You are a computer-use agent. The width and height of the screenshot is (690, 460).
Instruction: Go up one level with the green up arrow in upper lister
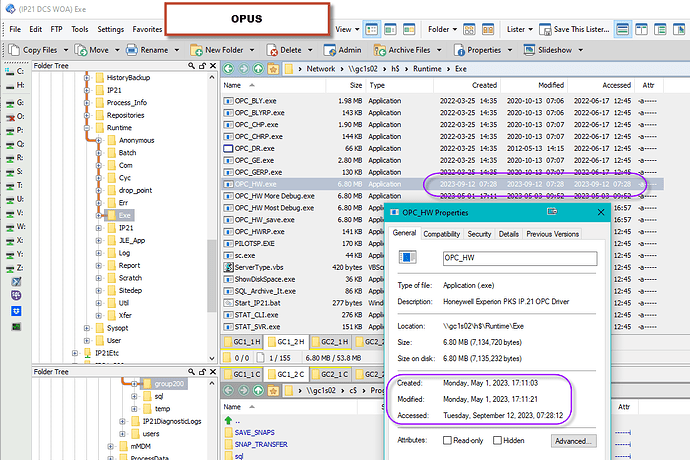click(258, 69)
